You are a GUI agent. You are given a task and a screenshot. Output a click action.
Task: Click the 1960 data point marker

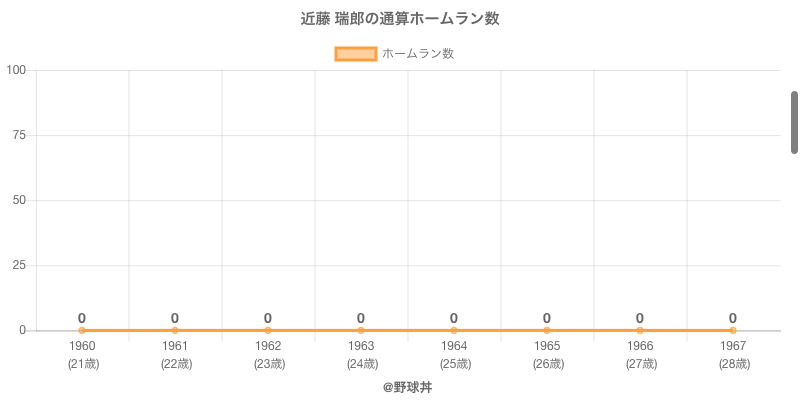point(82,330)
